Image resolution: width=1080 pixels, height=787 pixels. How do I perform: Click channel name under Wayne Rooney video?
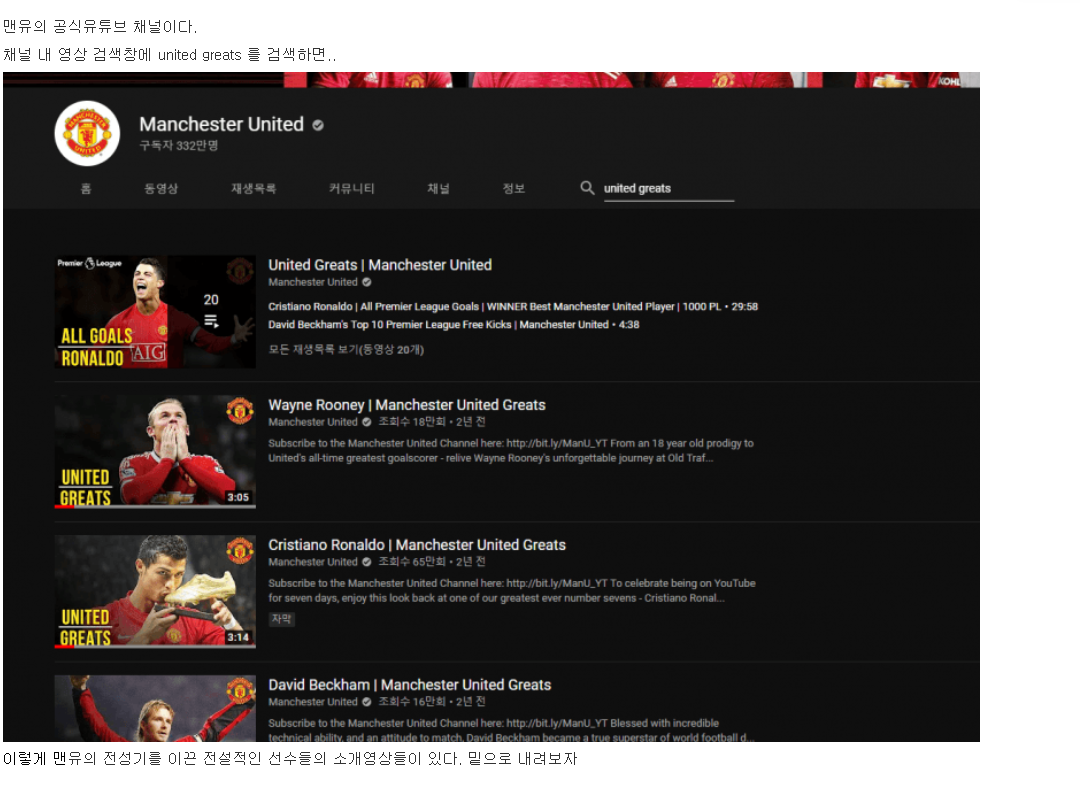(313, 422)
